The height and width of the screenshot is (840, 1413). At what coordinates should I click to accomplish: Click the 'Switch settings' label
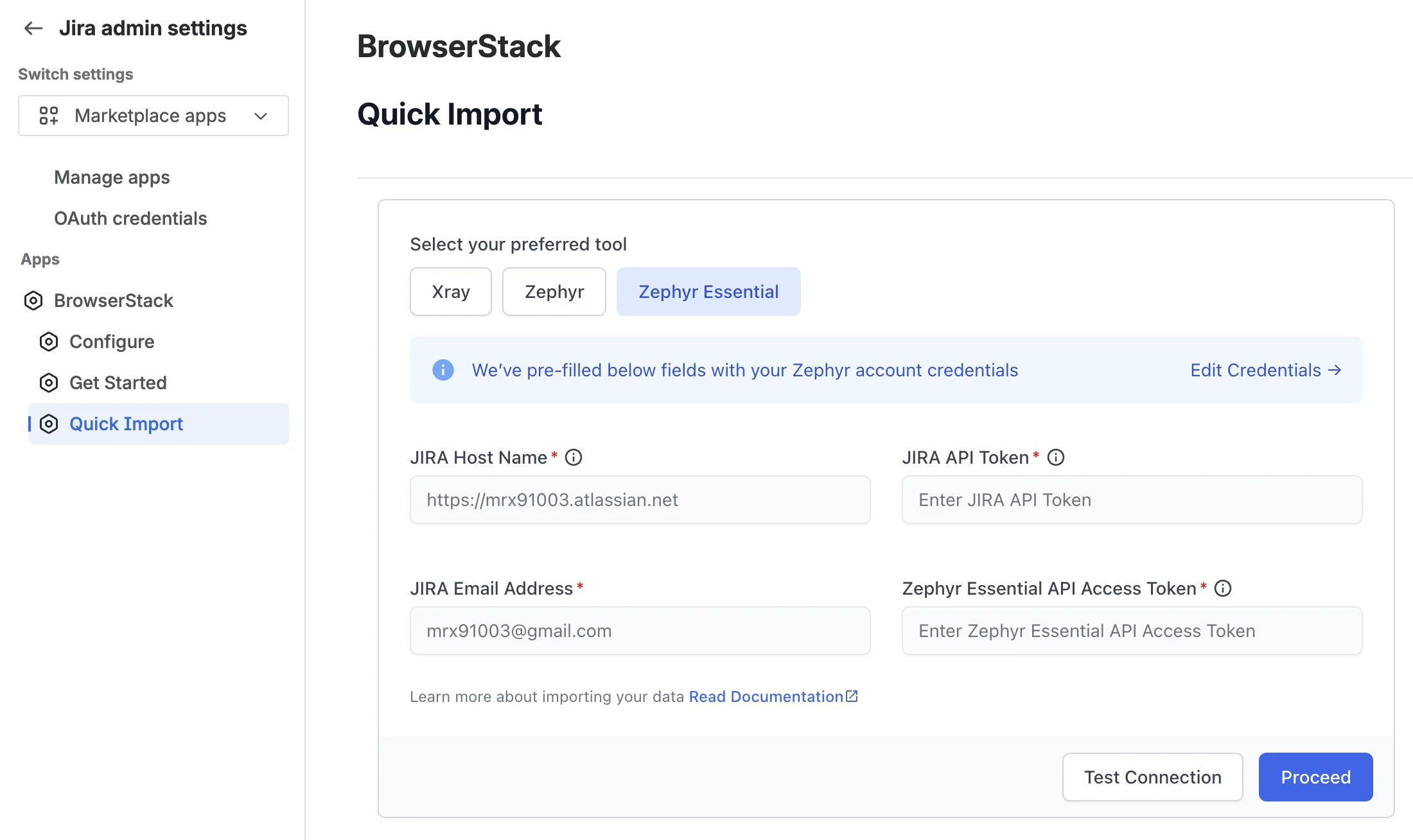76,74
